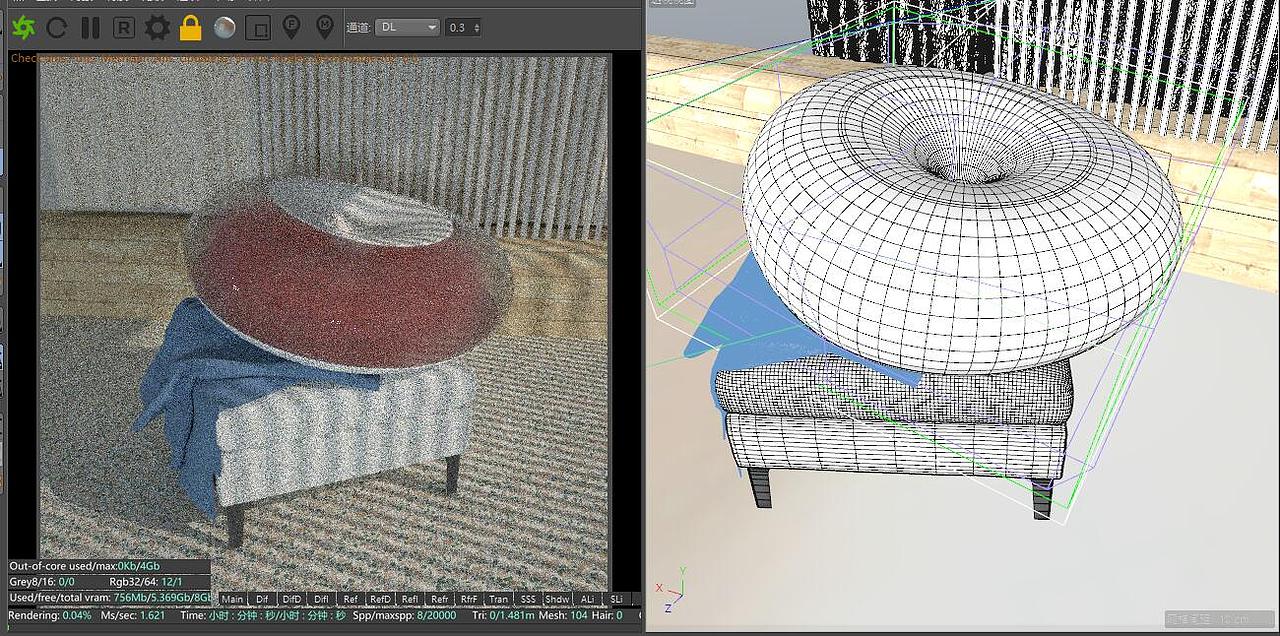Screen dimensions: 1280x636
Task: Select the material picker M pin icon
Action: pyautogui.click(x=324, y=28)
